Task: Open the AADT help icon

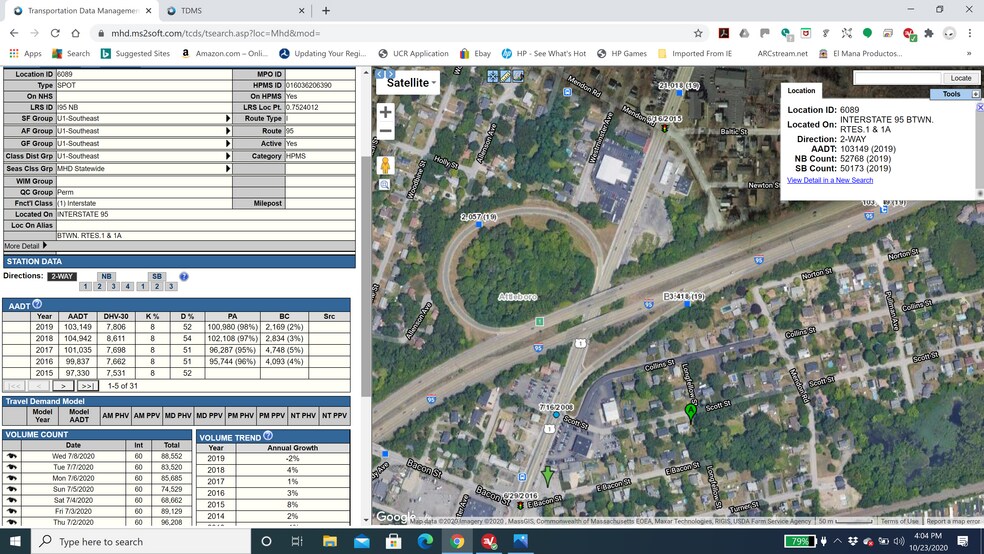Action: (x=37, y=304)
